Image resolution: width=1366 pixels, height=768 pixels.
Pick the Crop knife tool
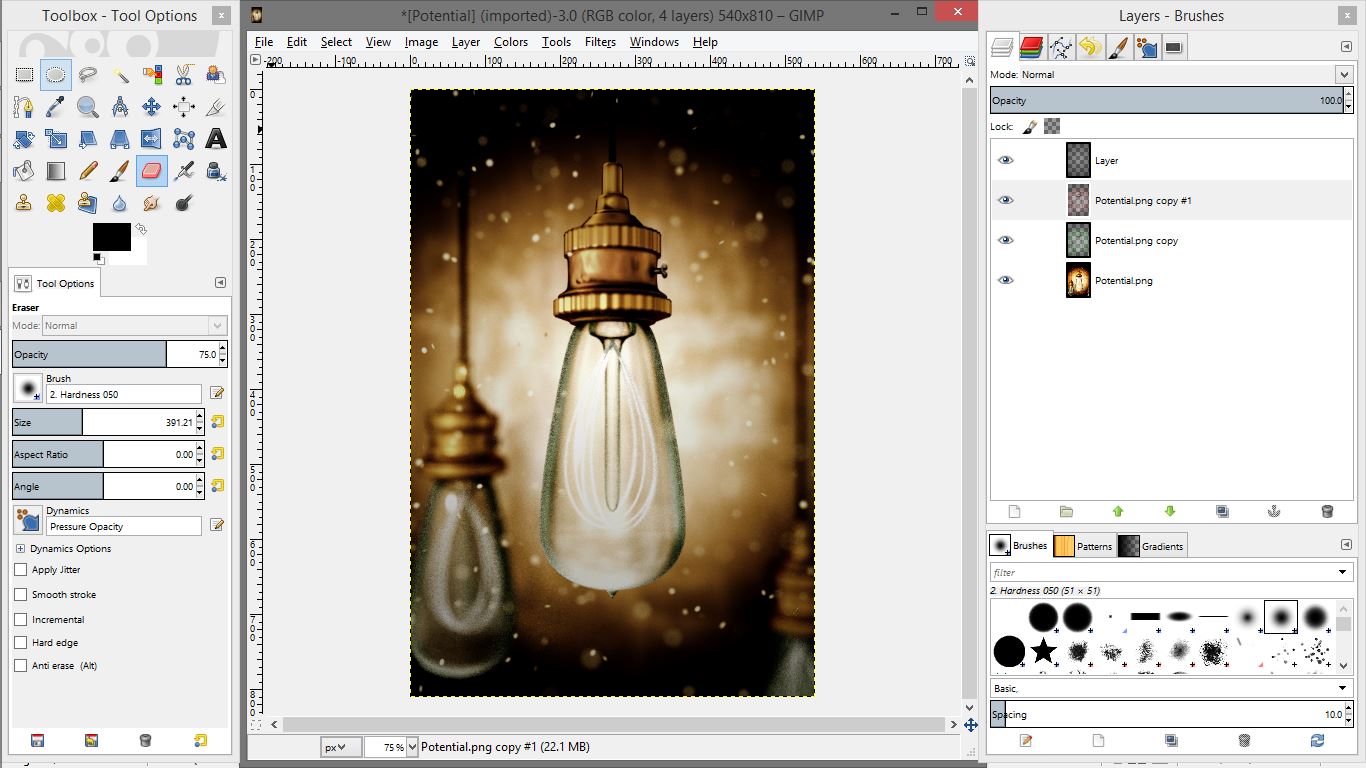pos(215,107)
